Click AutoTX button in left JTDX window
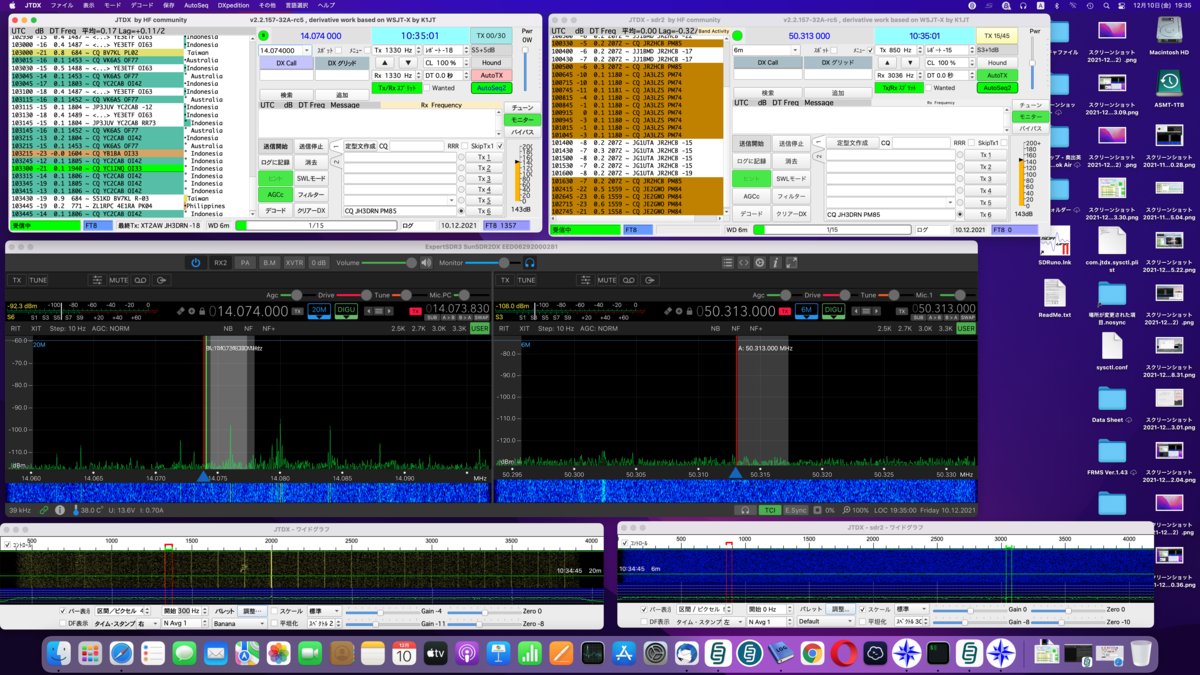 coord(492,76)
